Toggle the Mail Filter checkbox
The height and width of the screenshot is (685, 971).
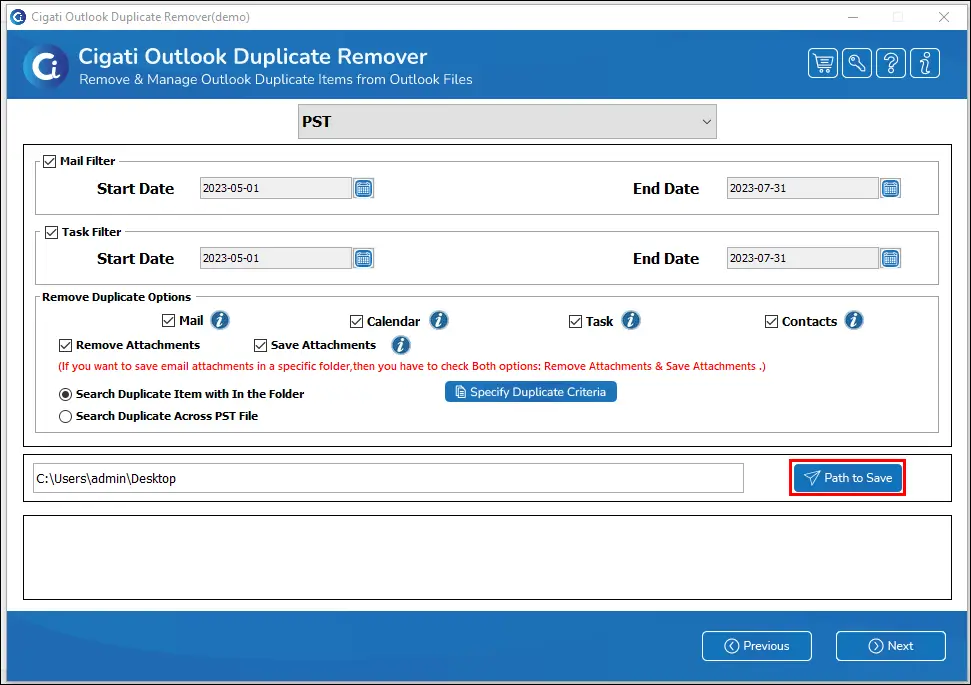pyautogui.click(x=50, y=162)
